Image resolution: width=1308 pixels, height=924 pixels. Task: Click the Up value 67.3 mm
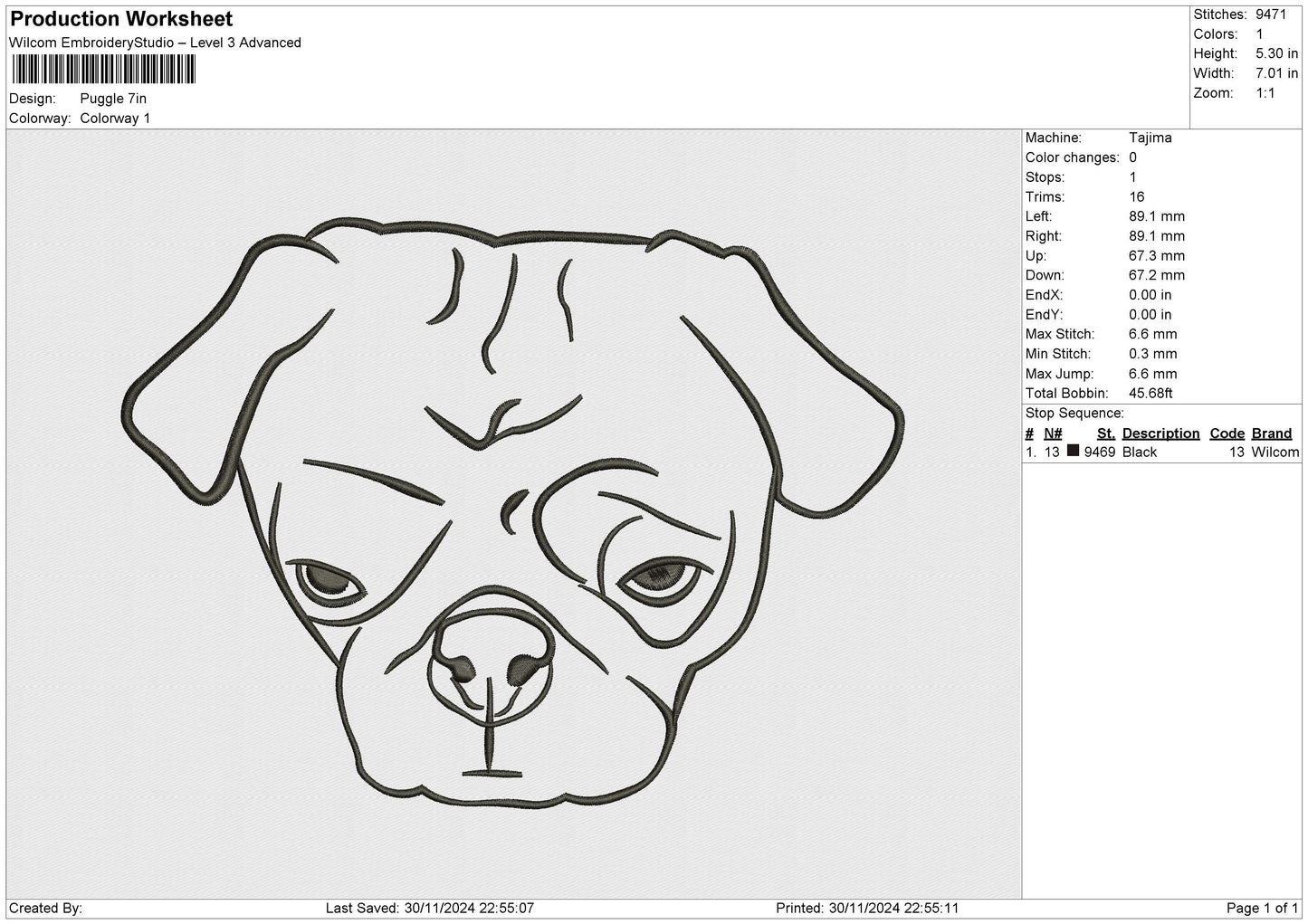pos(1157,256)
